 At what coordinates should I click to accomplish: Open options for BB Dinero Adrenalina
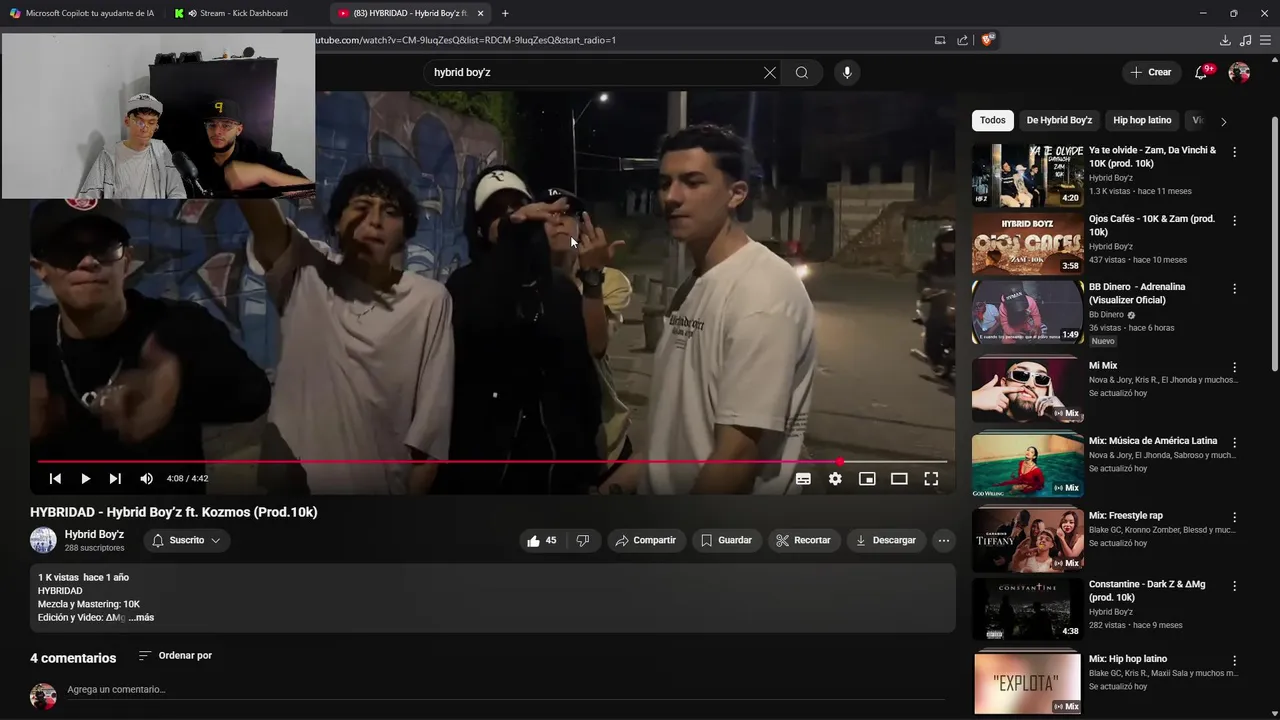[x=1234, y=288]
